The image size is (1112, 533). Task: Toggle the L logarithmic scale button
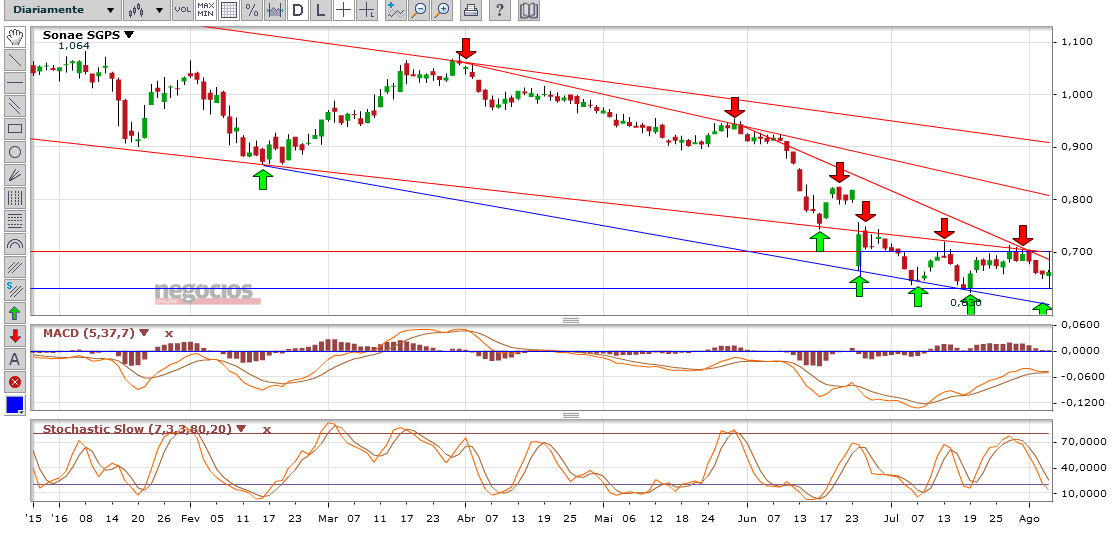pyautogui.click(x=321, y=10)
